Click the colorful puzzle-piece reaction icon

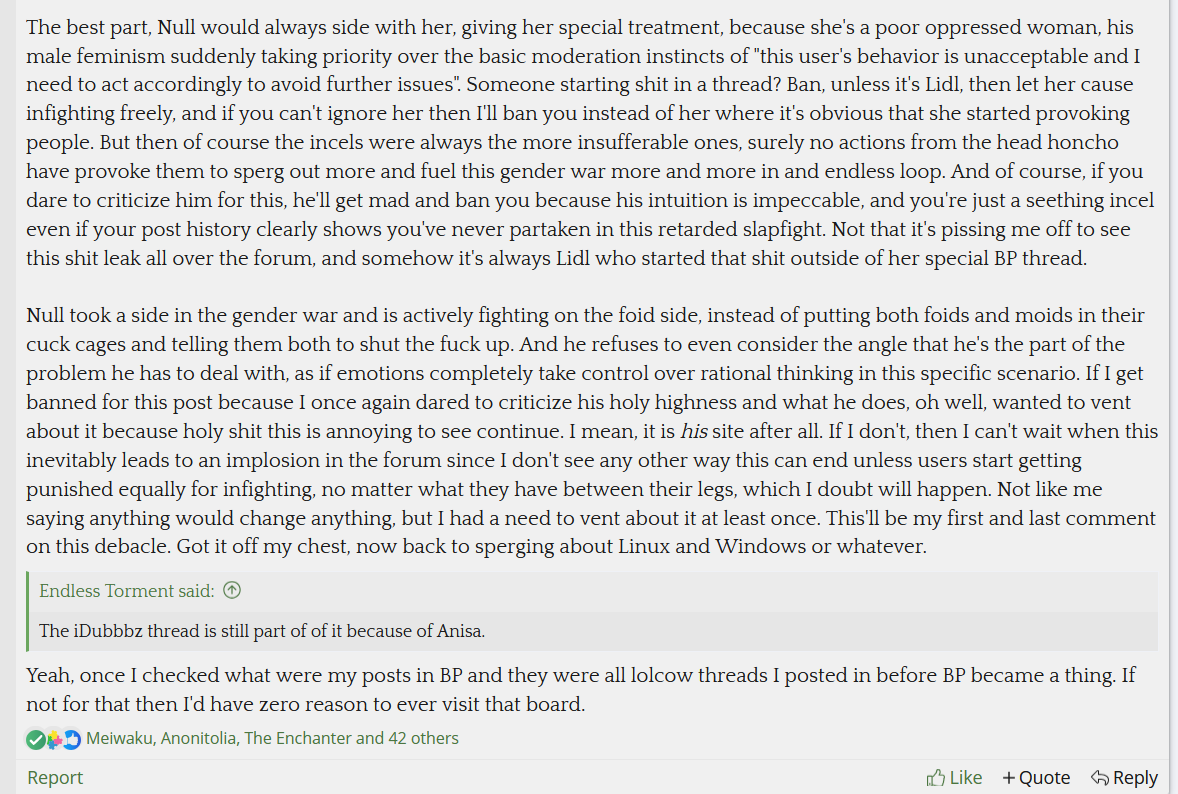54,740
